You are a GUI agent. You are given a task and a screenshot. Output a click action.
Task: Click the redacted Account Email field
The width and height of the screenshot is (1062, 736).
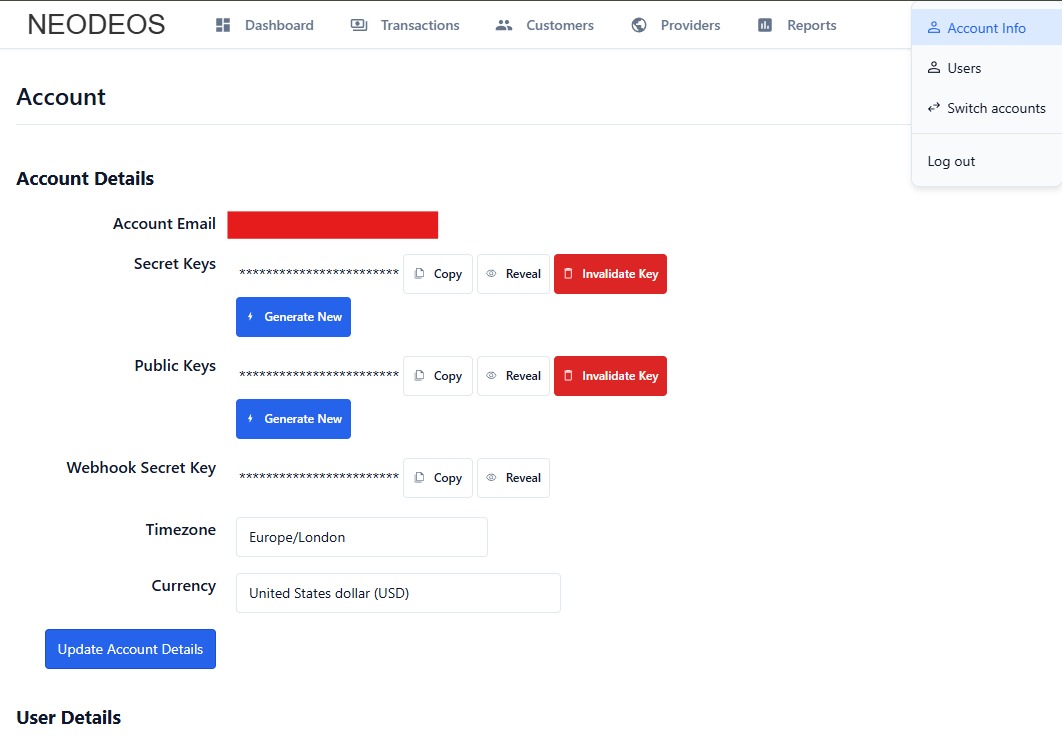[332, 225]
